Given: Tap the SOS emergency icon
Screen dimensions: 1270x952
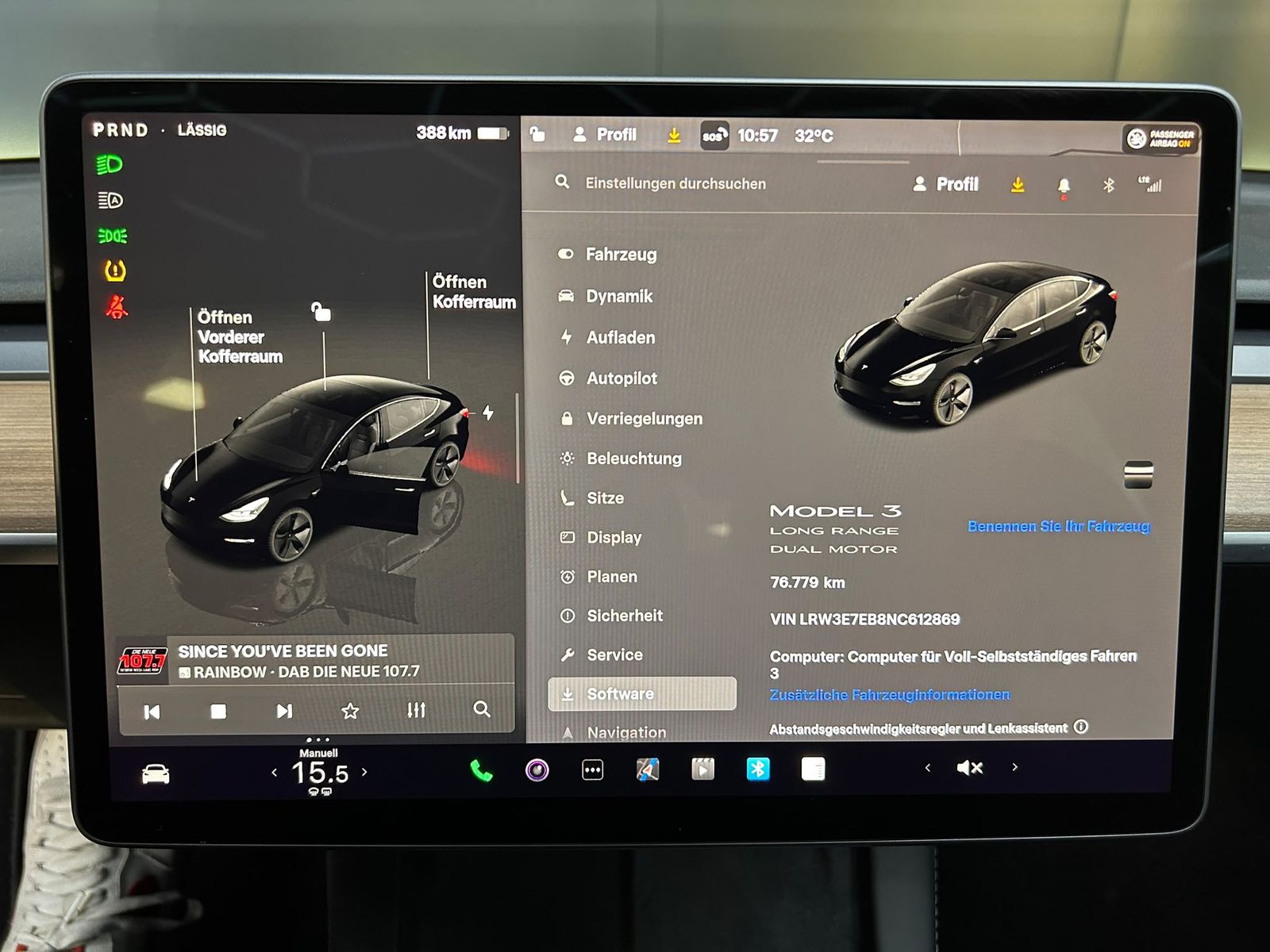Looking at the screenshot, I should pyautogui.click(x=714, y=136).
